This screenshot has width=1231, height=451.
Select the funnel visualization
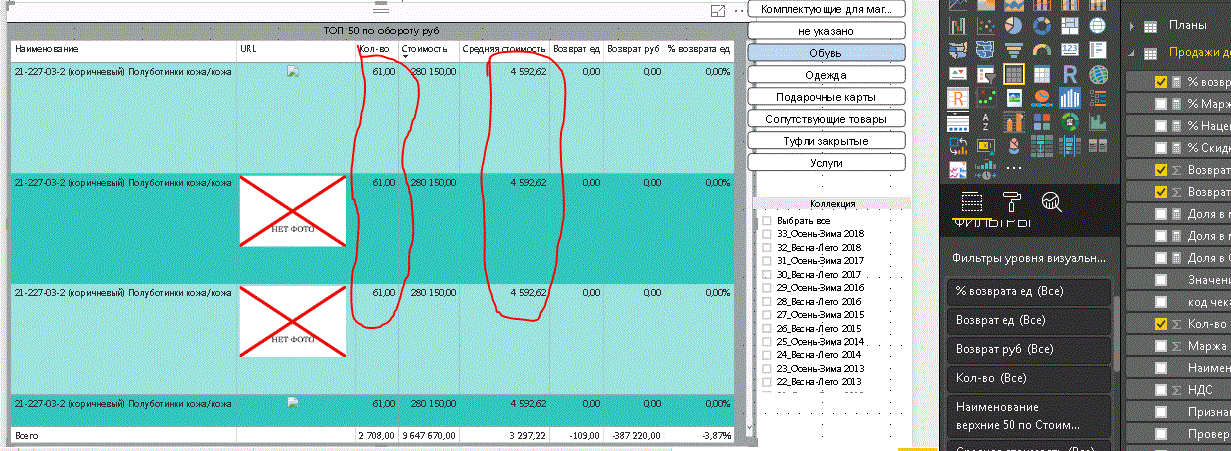(1014, 50)
